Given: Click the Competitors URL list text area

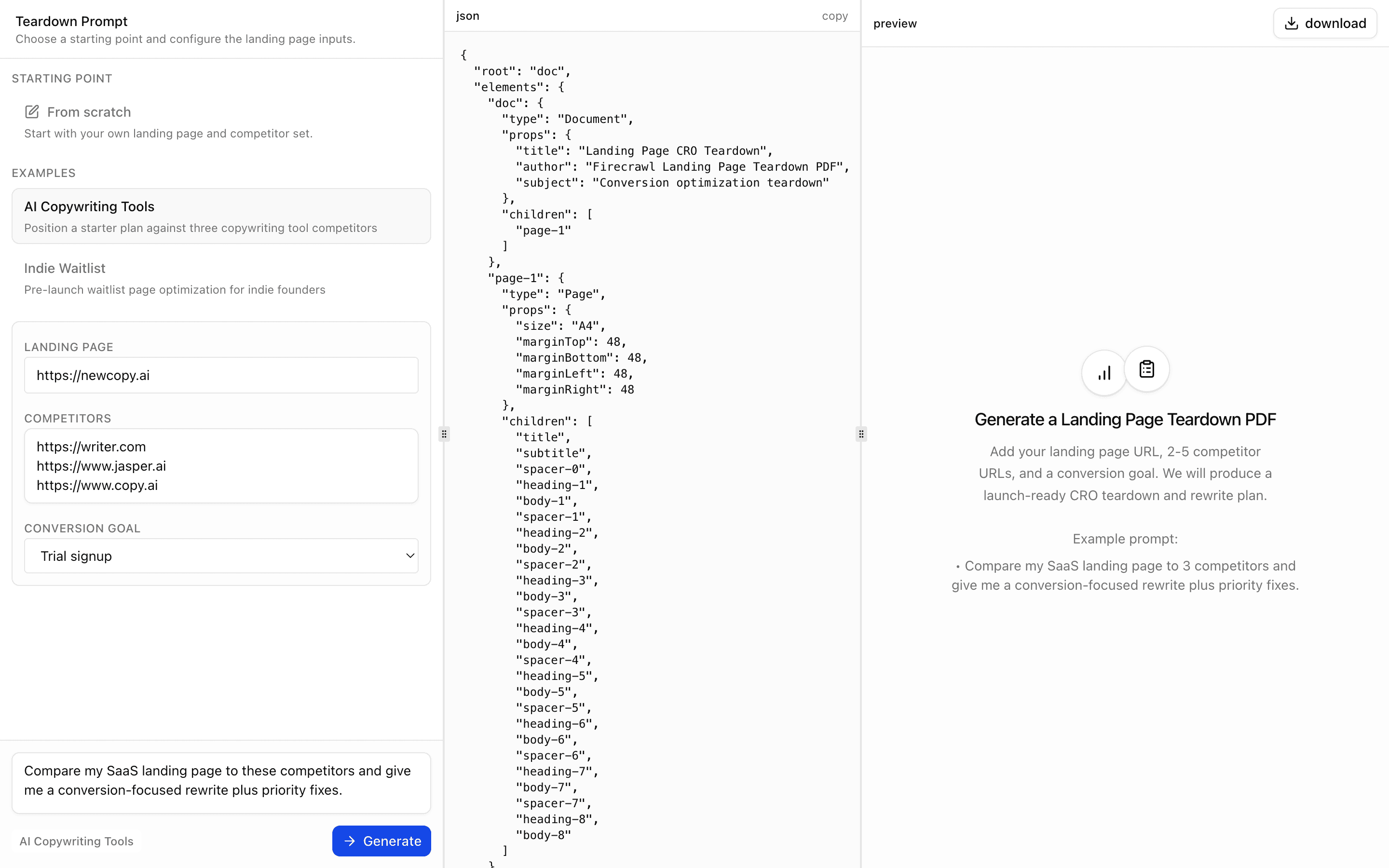Looking at the screenshot, I should [221, 465].
